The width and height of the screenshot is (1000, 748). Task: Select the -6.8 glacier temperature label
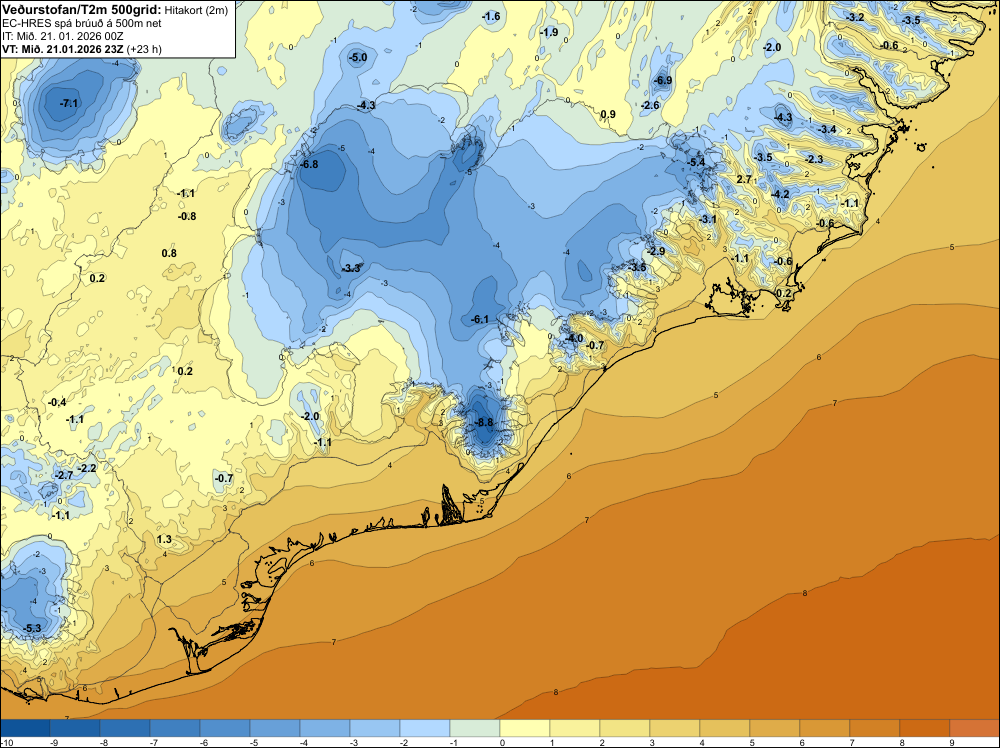point(309,165)
